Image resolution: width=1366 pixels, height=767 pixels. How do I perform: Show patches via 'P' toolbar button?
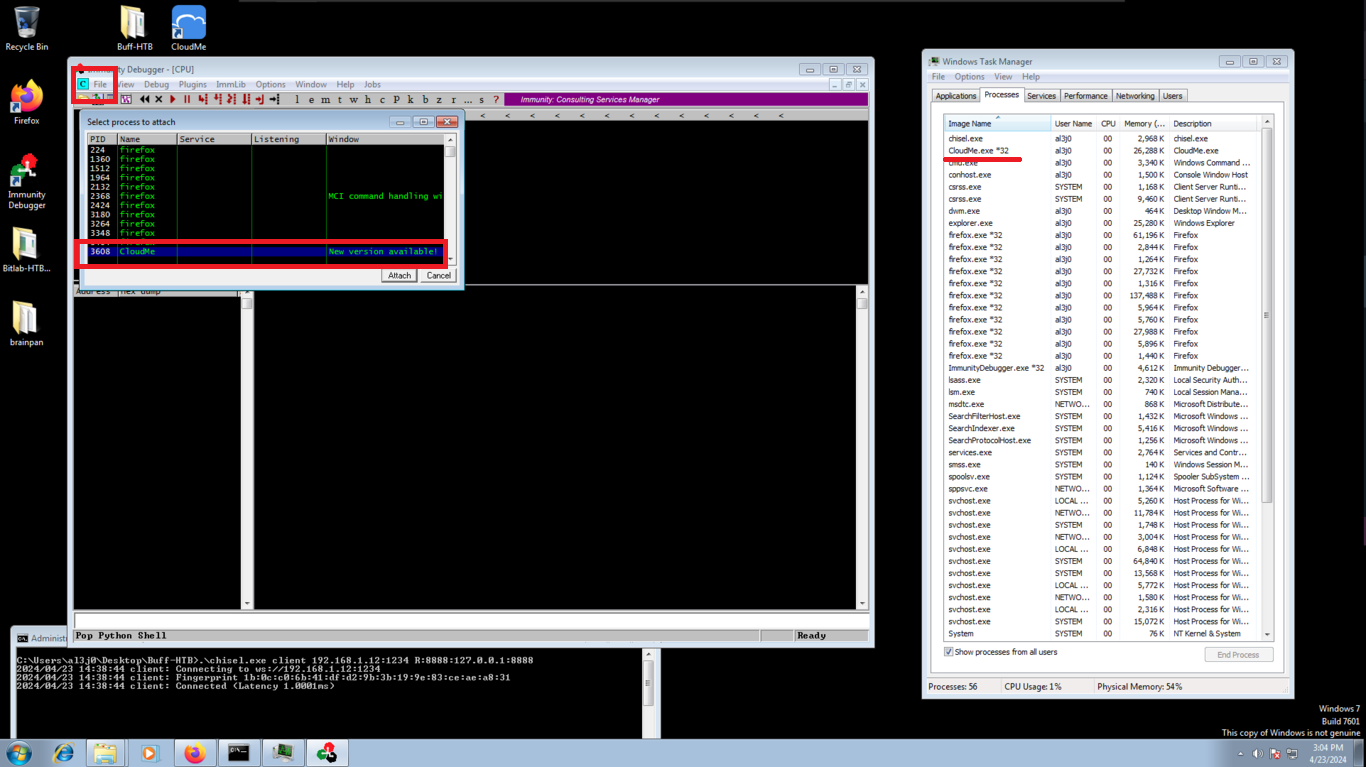(396, 99)
